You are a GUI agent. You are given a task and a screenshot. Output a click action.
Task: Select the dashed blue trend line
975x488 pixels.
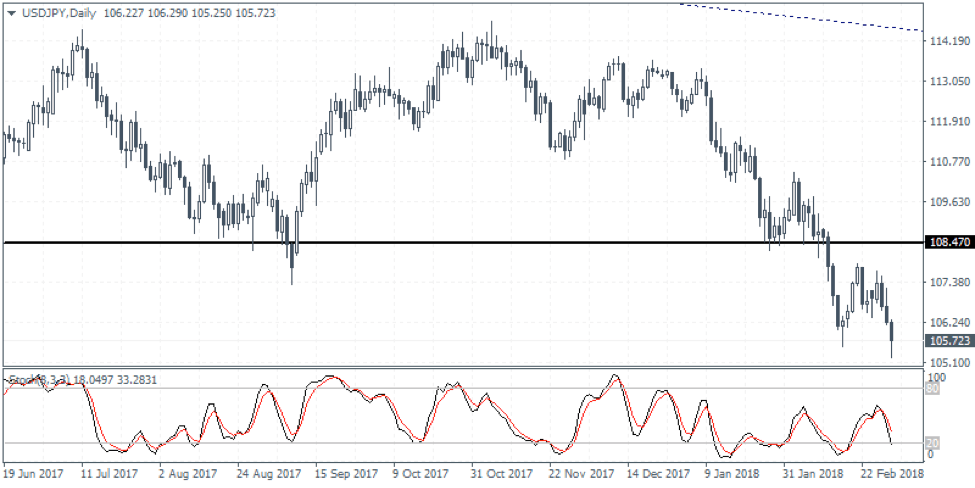tap(800, 18)
